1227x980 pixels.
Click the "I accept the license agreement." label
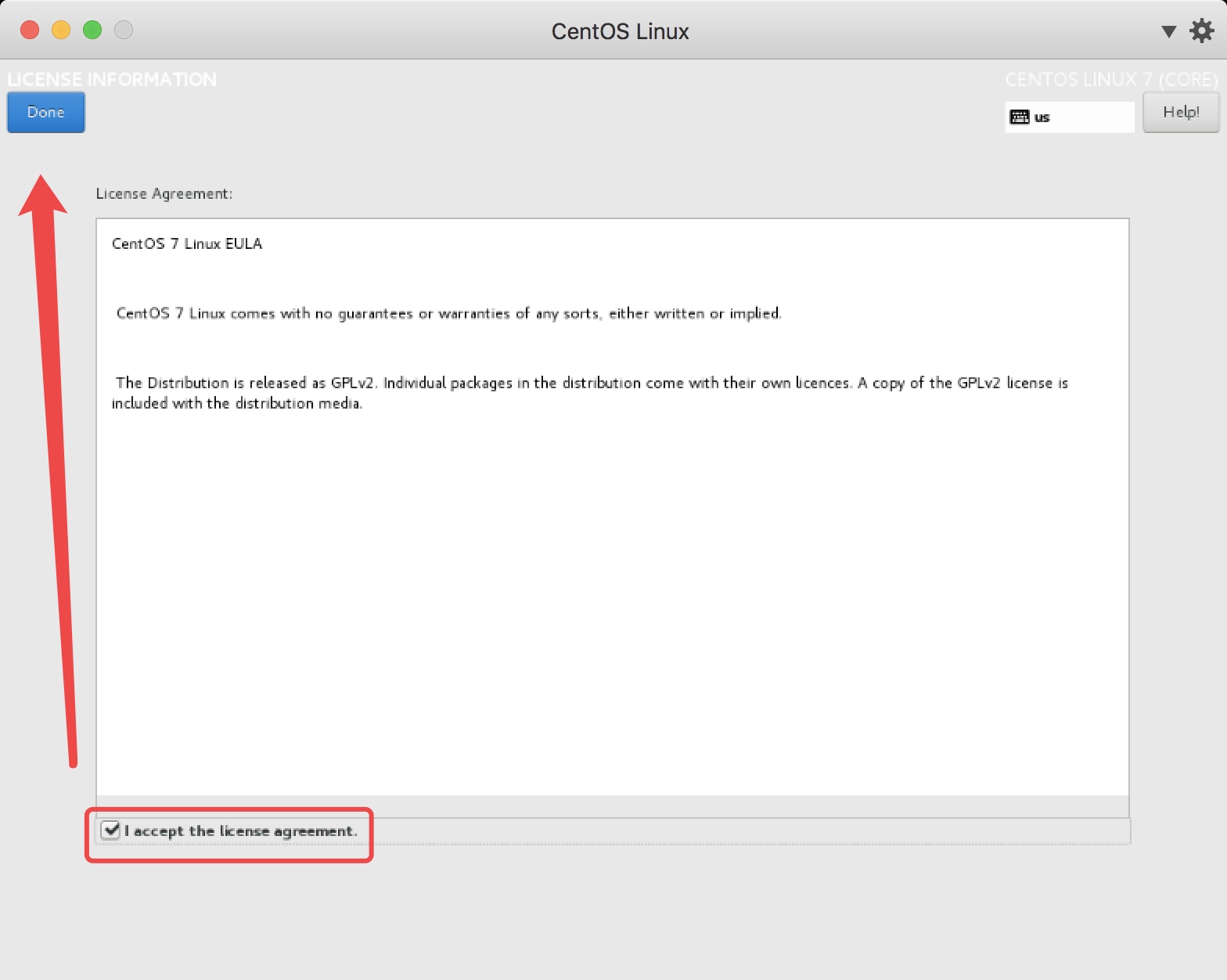tap(241, 830)
